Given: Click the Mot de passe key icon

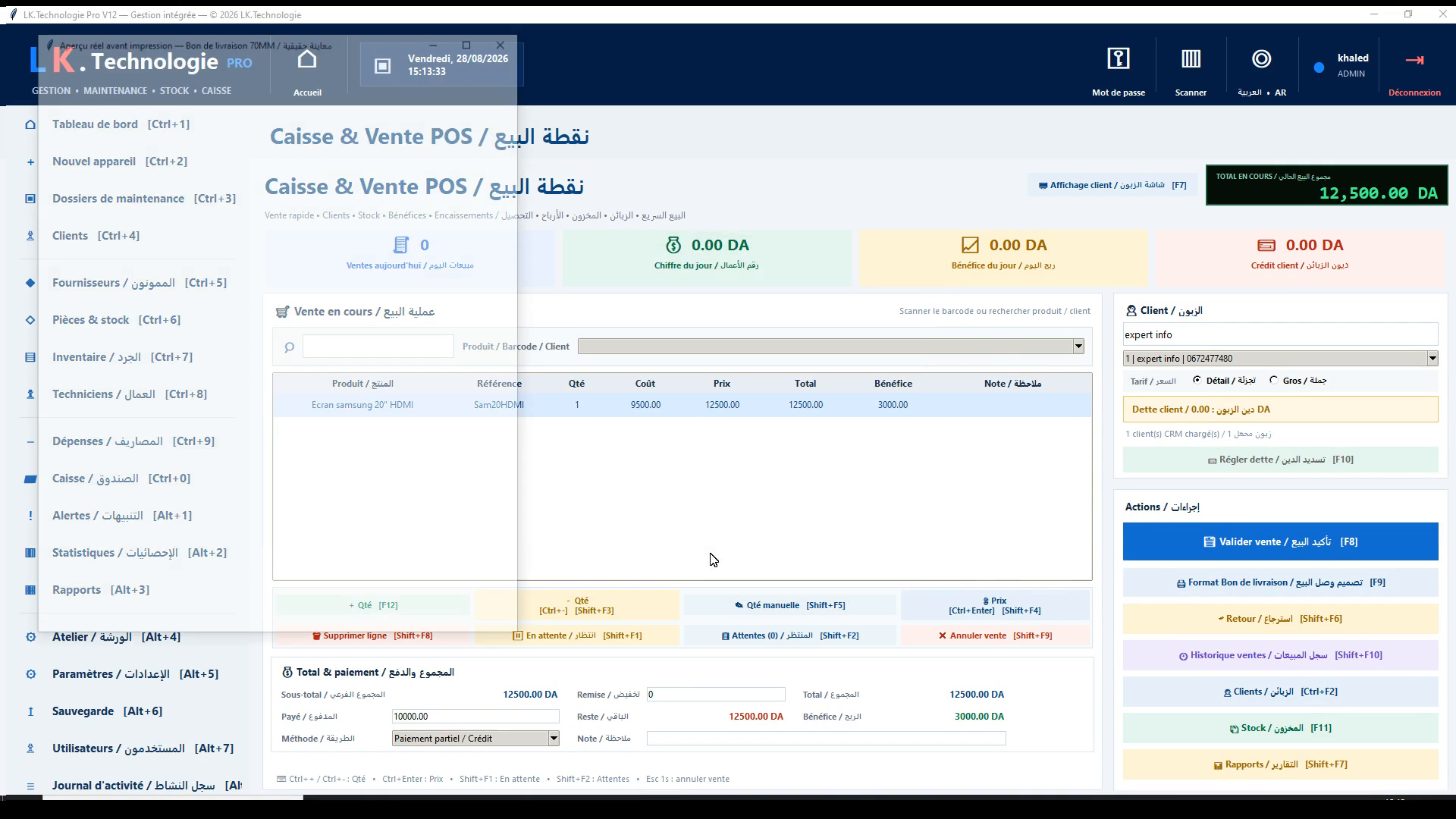Looking at the screenshot, I should 1119,58.
